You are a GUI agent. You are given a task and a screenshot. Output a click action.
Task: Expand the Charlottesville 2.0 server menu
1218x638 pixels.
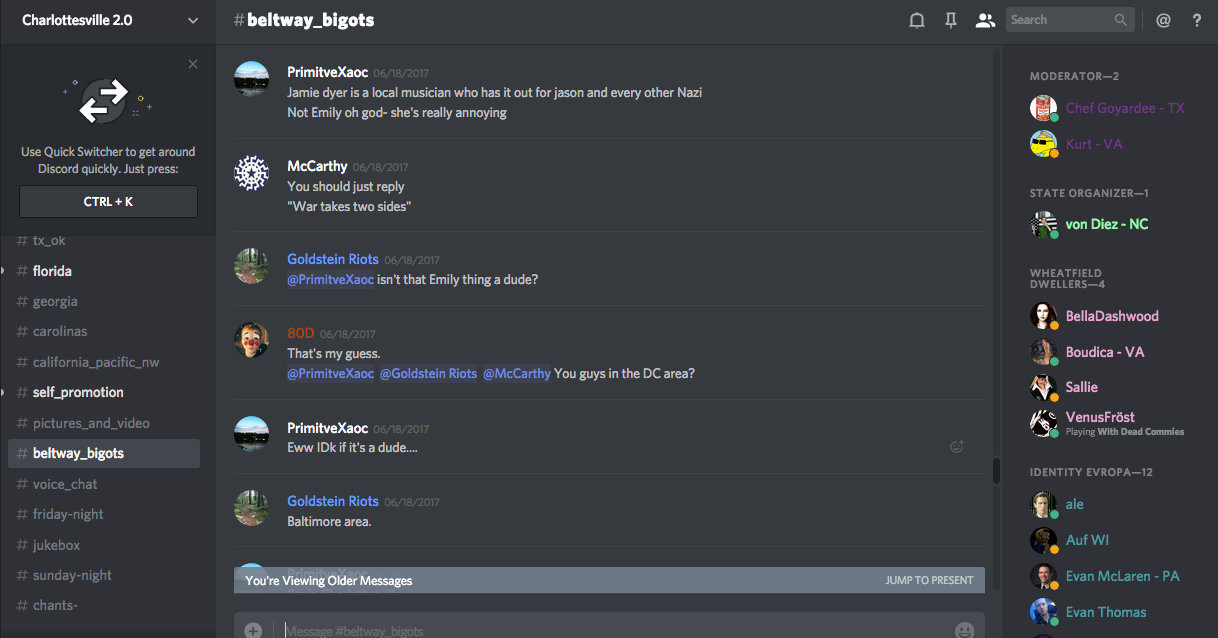193,20
